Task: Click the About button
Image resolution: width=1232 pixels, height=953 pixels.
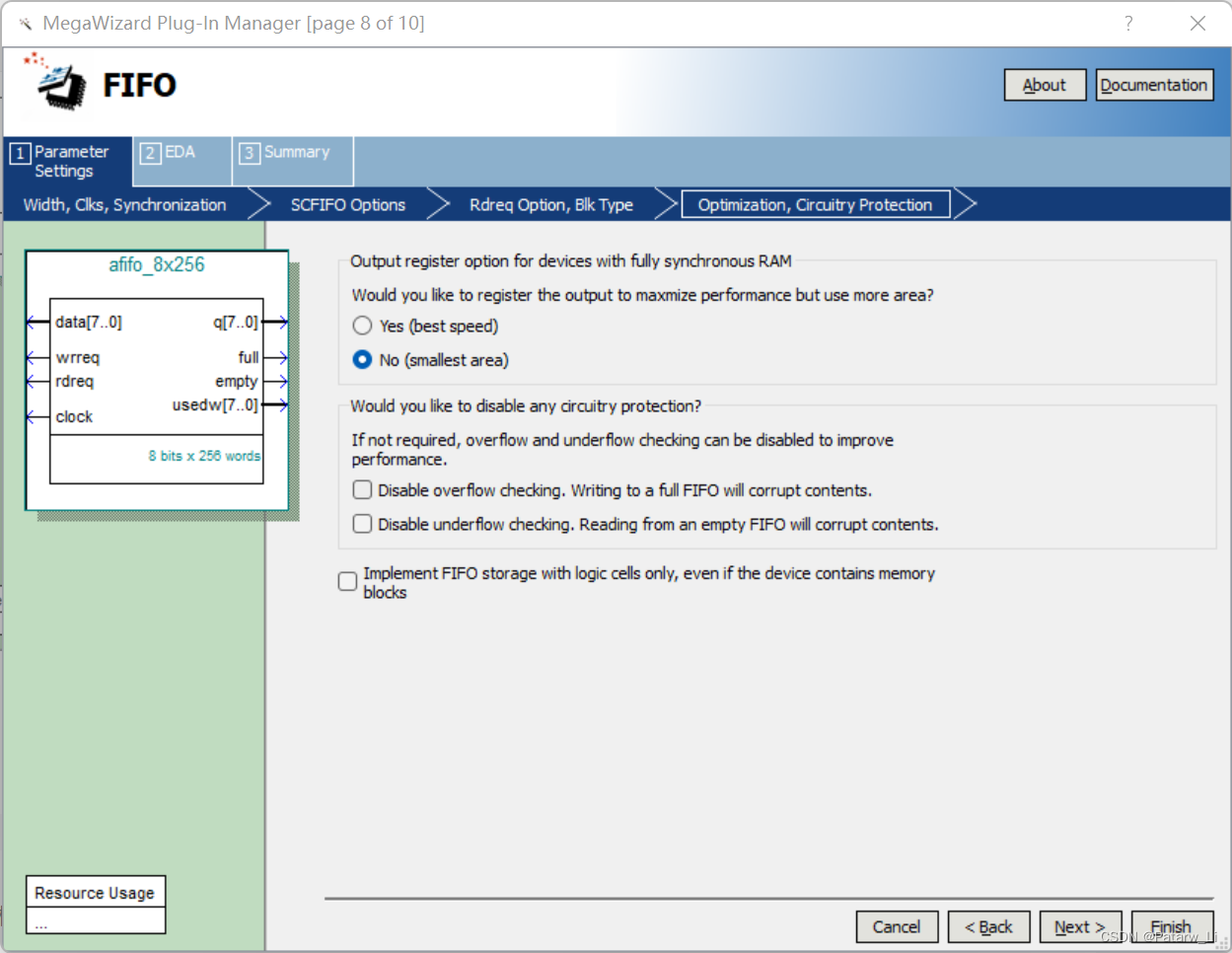Action: click(1045, 85)
